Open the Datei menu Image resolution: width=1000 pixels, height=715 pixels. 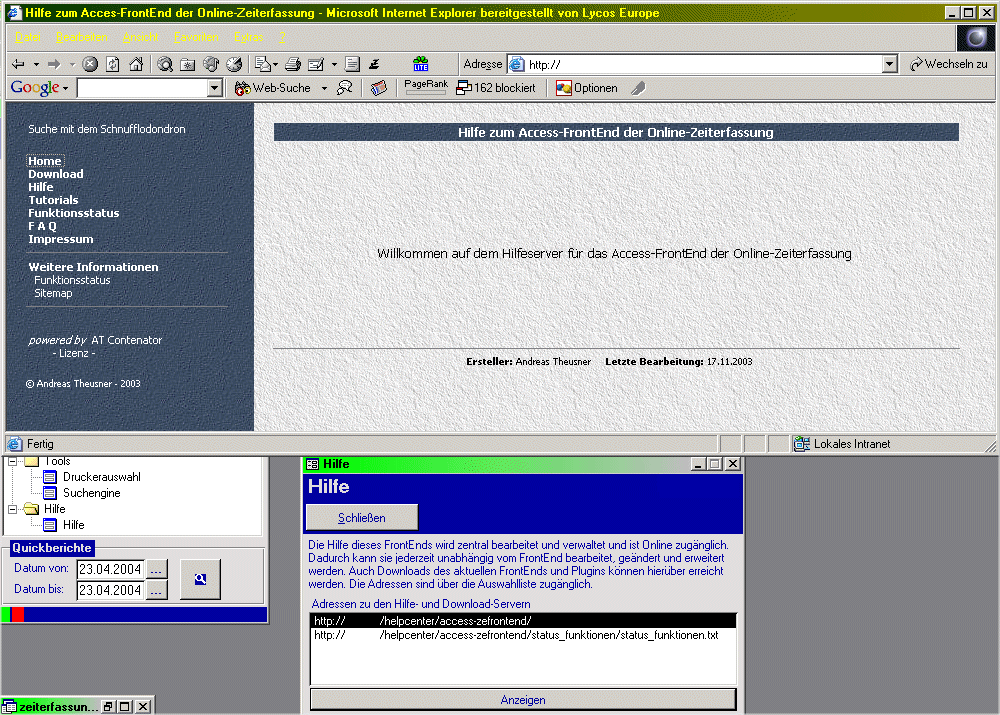(x=28, y=37)
